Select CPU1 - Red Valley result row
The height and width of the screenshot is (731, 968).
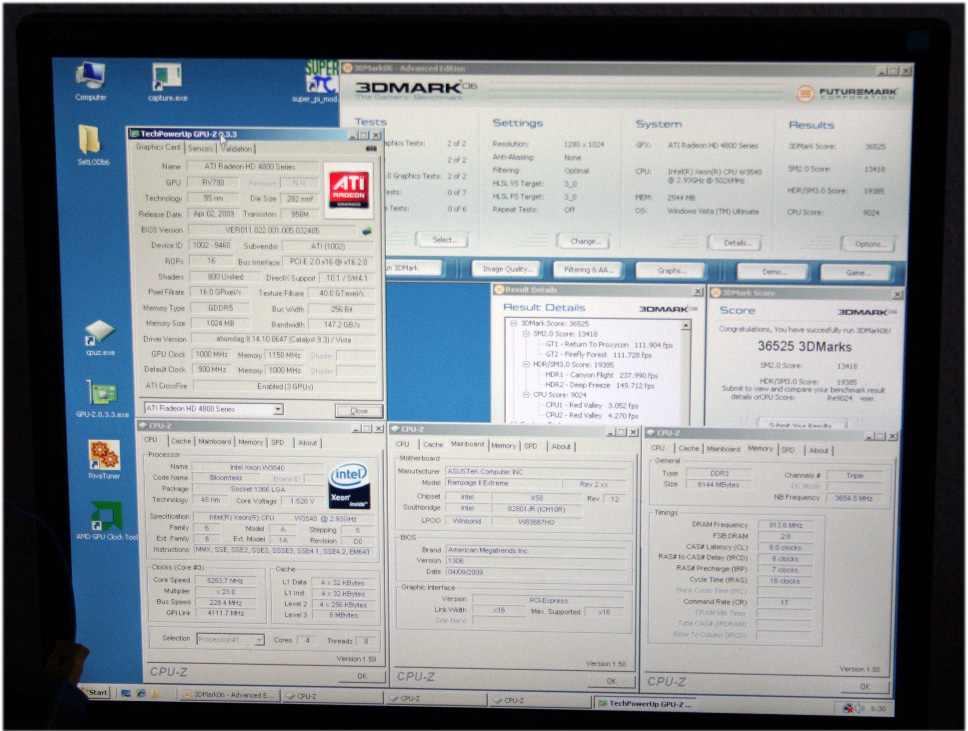point(591,406)
